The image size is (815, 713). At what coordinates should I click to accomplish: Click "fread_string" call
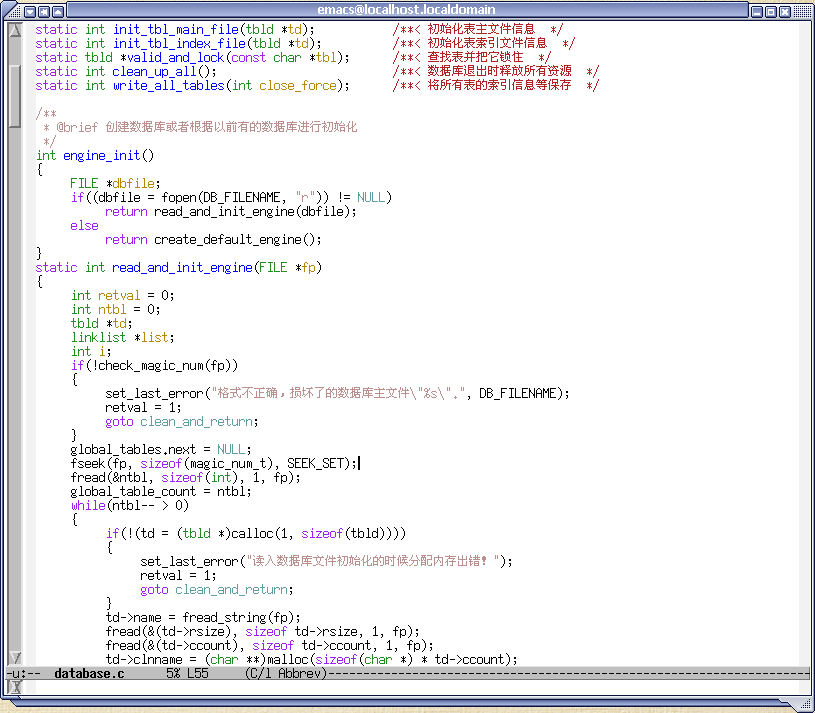click(x=224, y=618)
